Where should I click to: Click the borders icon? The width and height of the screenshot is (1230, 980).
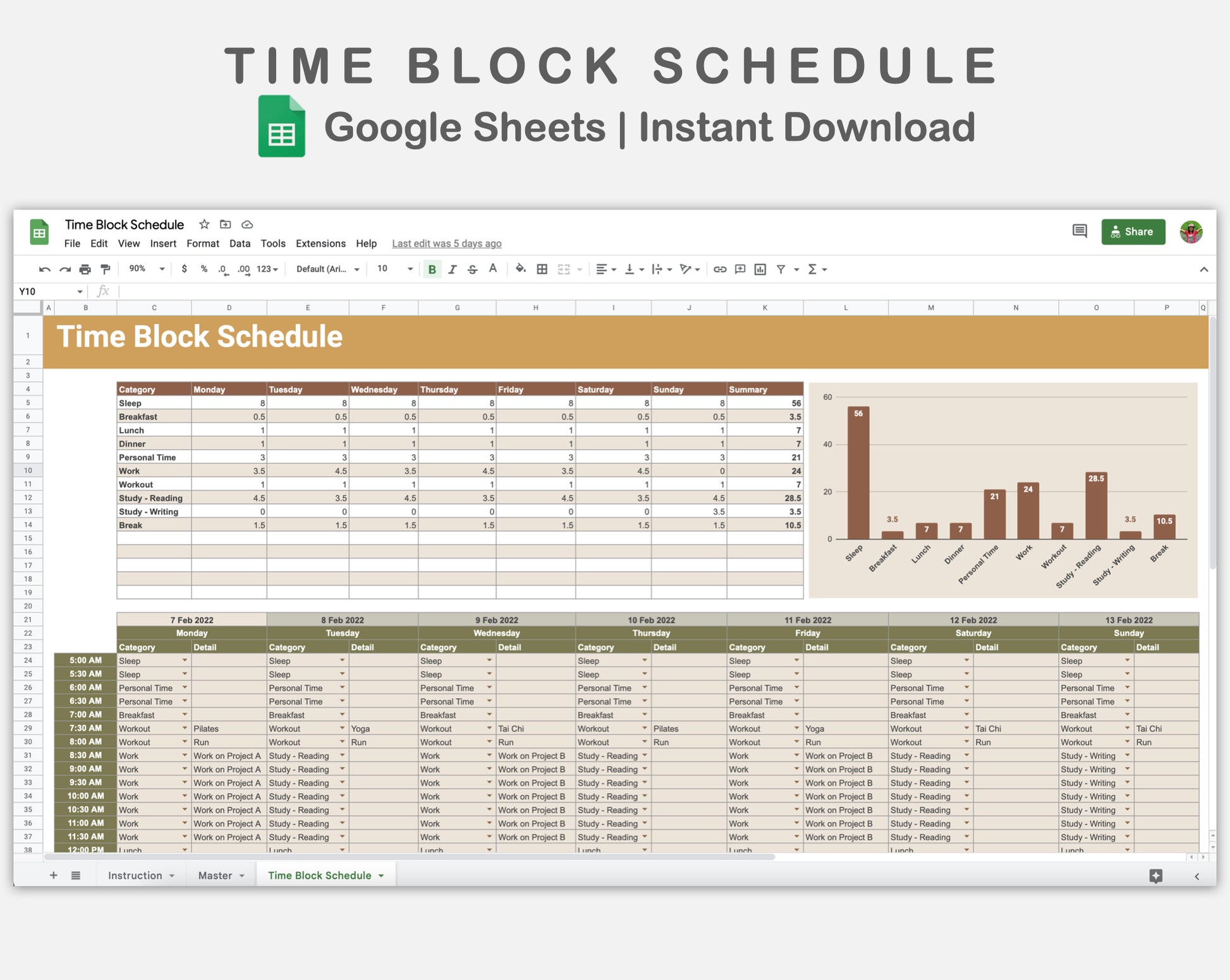[542, 269]
